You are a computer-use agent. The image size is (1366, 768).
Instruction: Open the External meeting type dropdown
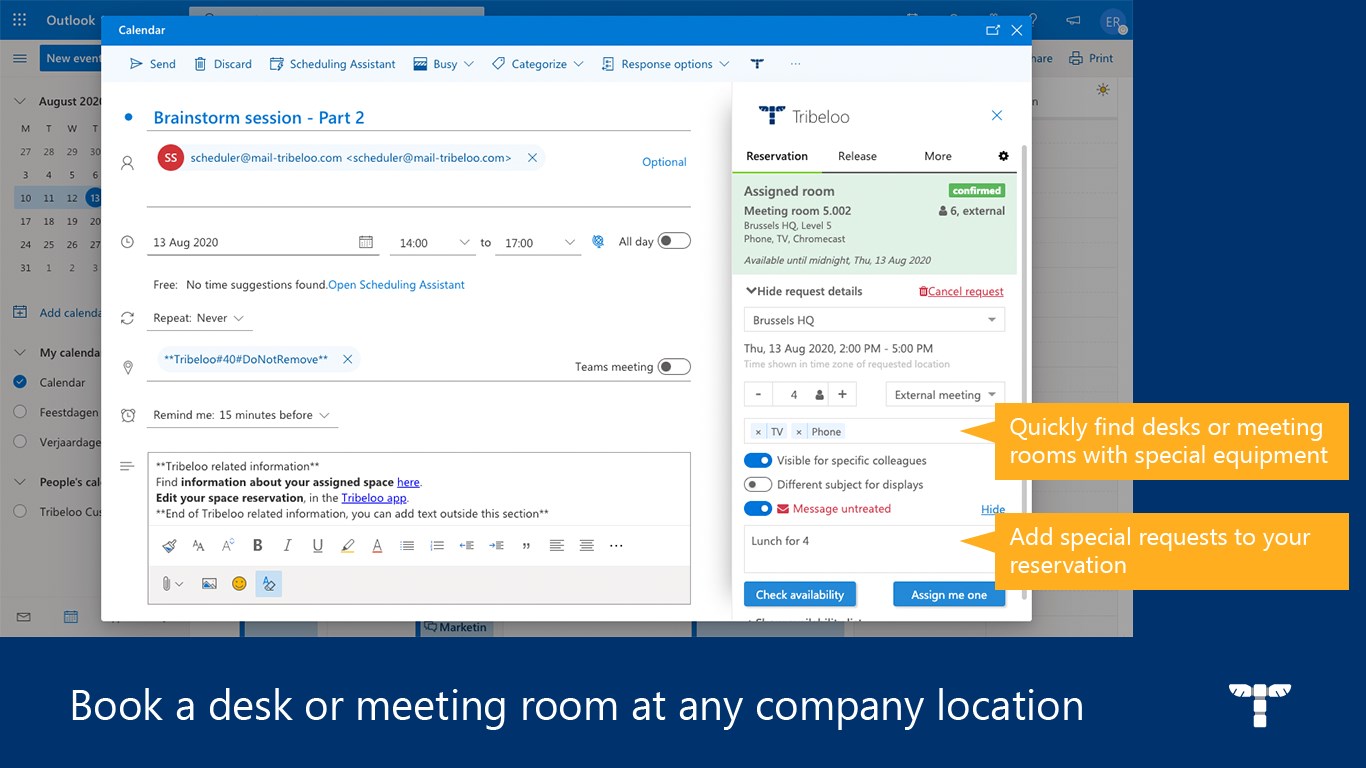pyautogui.click(x=945, y=395)
